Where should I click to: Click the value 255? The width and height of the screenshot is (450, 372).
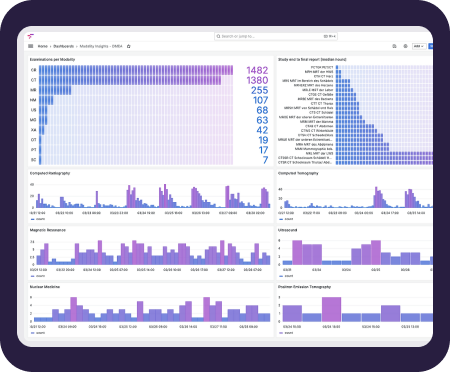click(x=260, y=90)
